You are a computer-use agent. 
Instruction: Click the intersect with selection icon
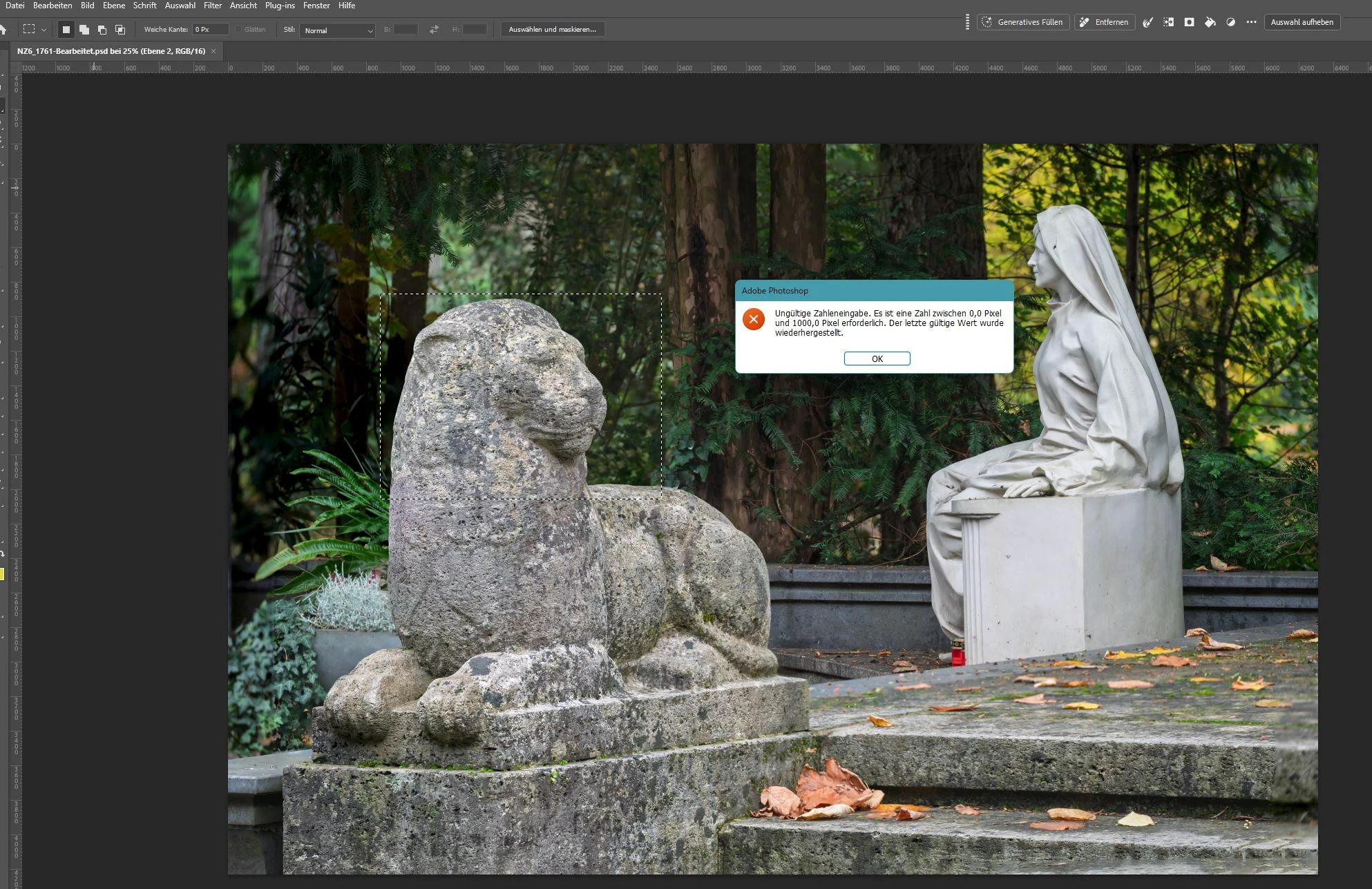(120, 30)
